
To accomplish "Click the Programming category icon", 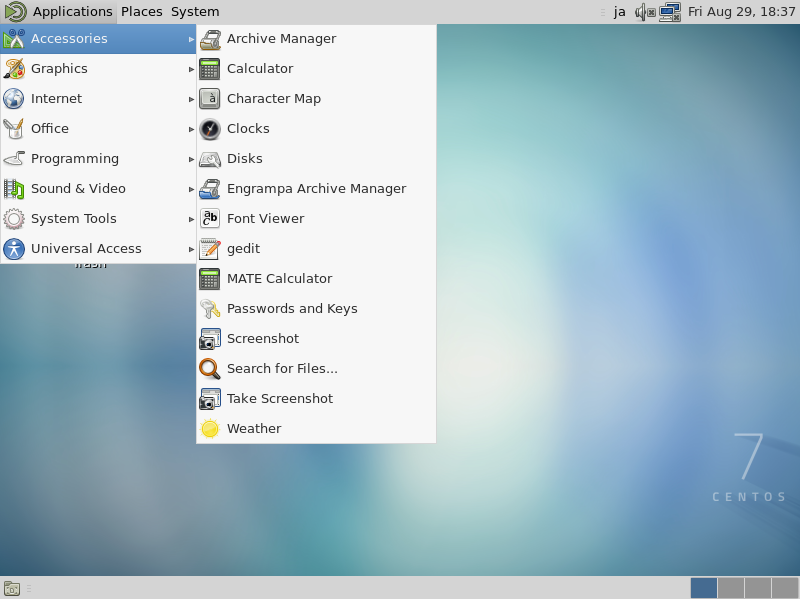I will (x=14, y=159).
